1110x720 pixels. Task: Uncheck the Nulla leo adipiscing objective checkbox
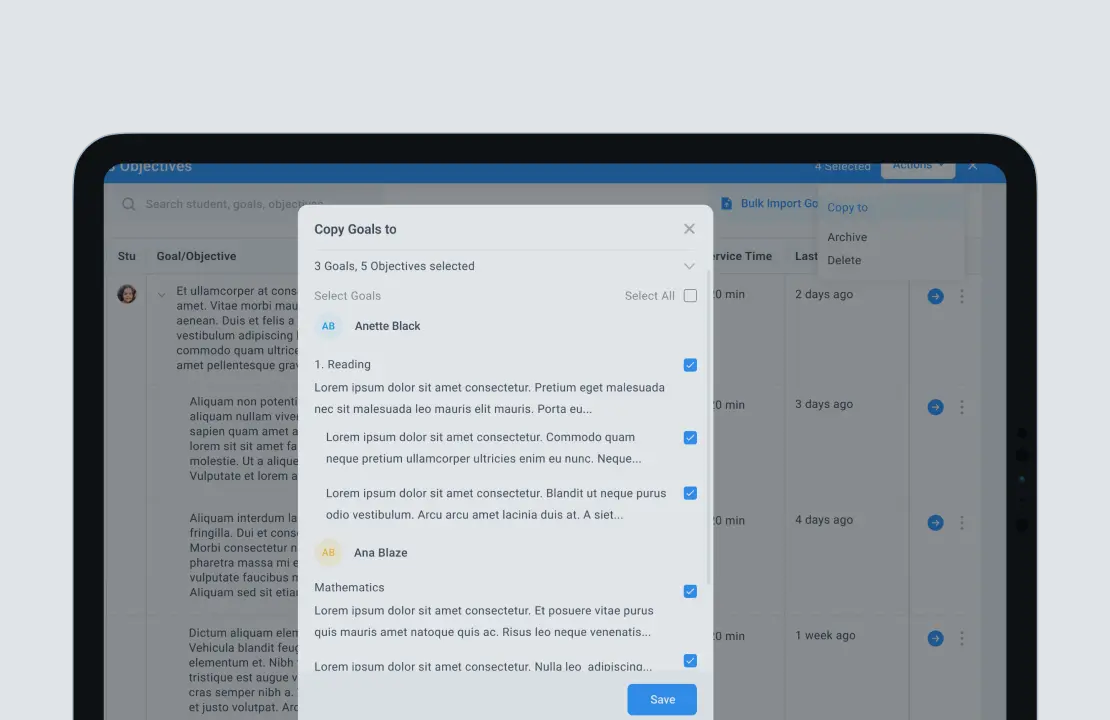pos(690,661)
